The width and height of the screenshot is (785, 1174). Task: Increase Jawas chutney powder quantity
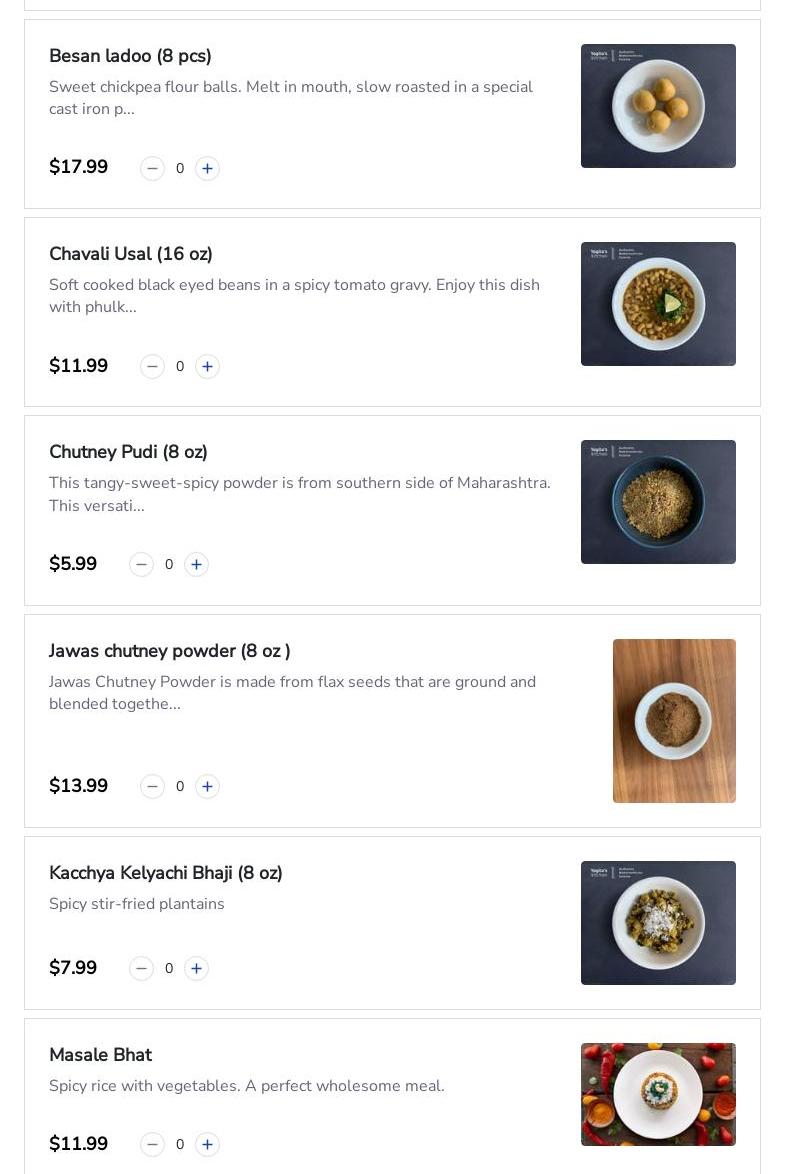point(207,786)
